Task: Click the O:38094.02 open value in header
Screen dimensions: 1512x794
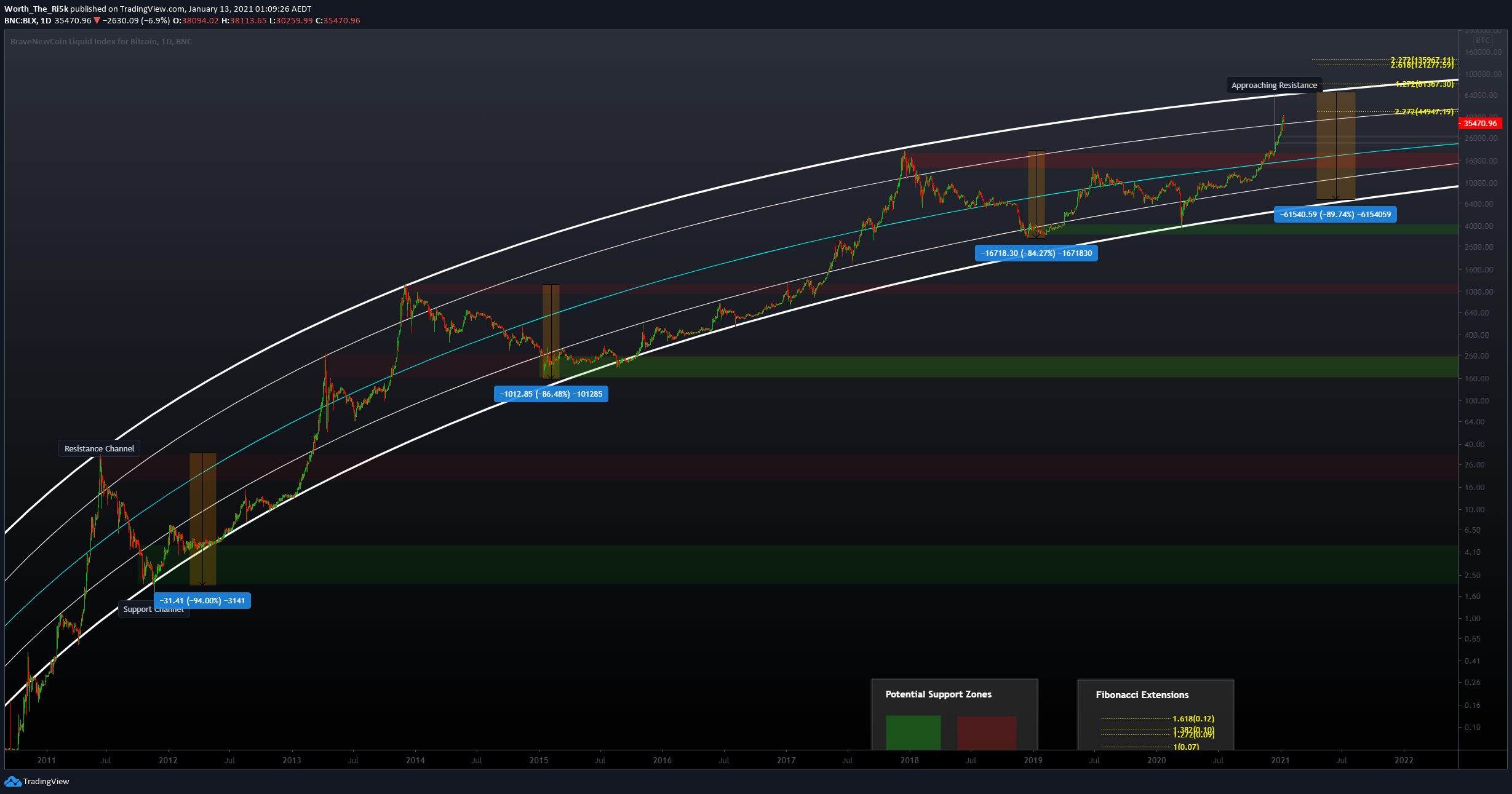Action: point(196,21)
